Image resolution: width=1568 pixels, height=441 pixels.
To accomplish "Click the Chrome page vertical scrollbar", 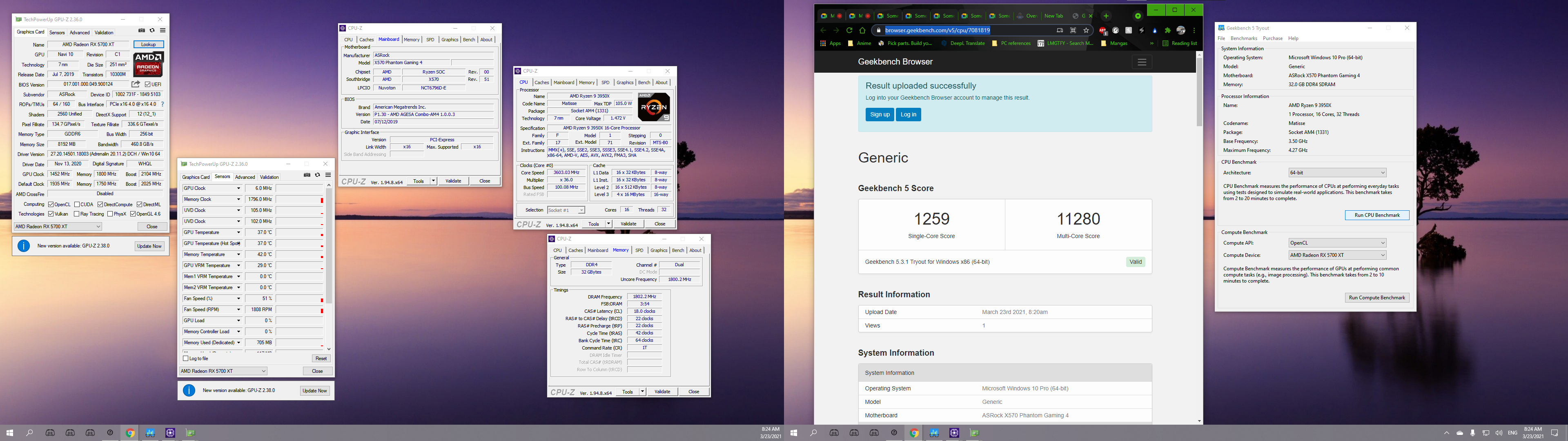I will pos(1199,91).
